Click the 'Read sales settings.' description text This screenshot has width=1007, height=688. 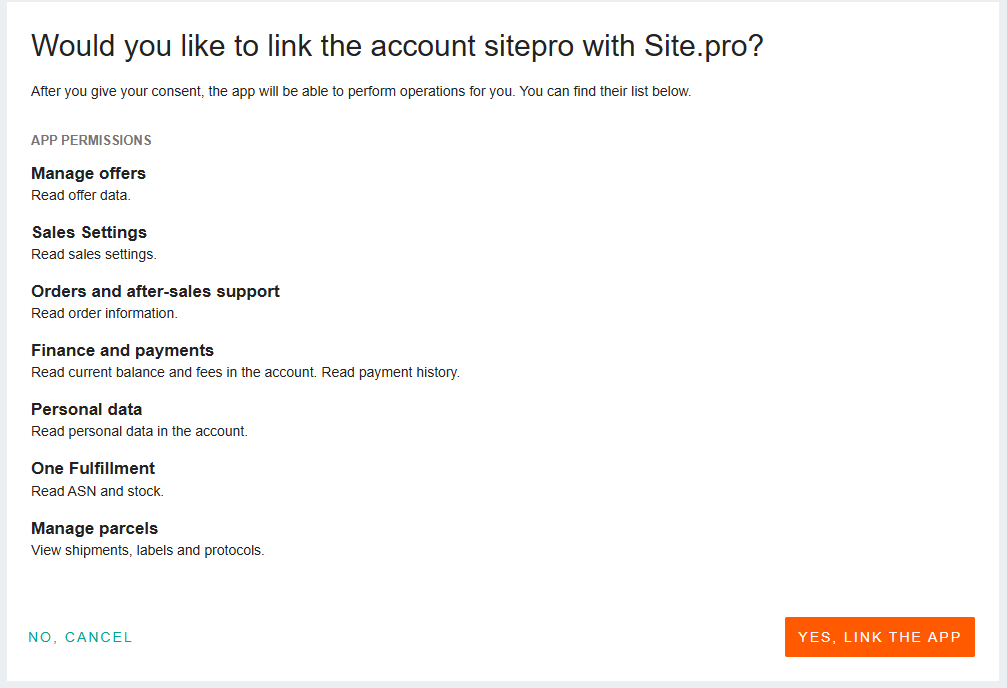tap(94, 254)
